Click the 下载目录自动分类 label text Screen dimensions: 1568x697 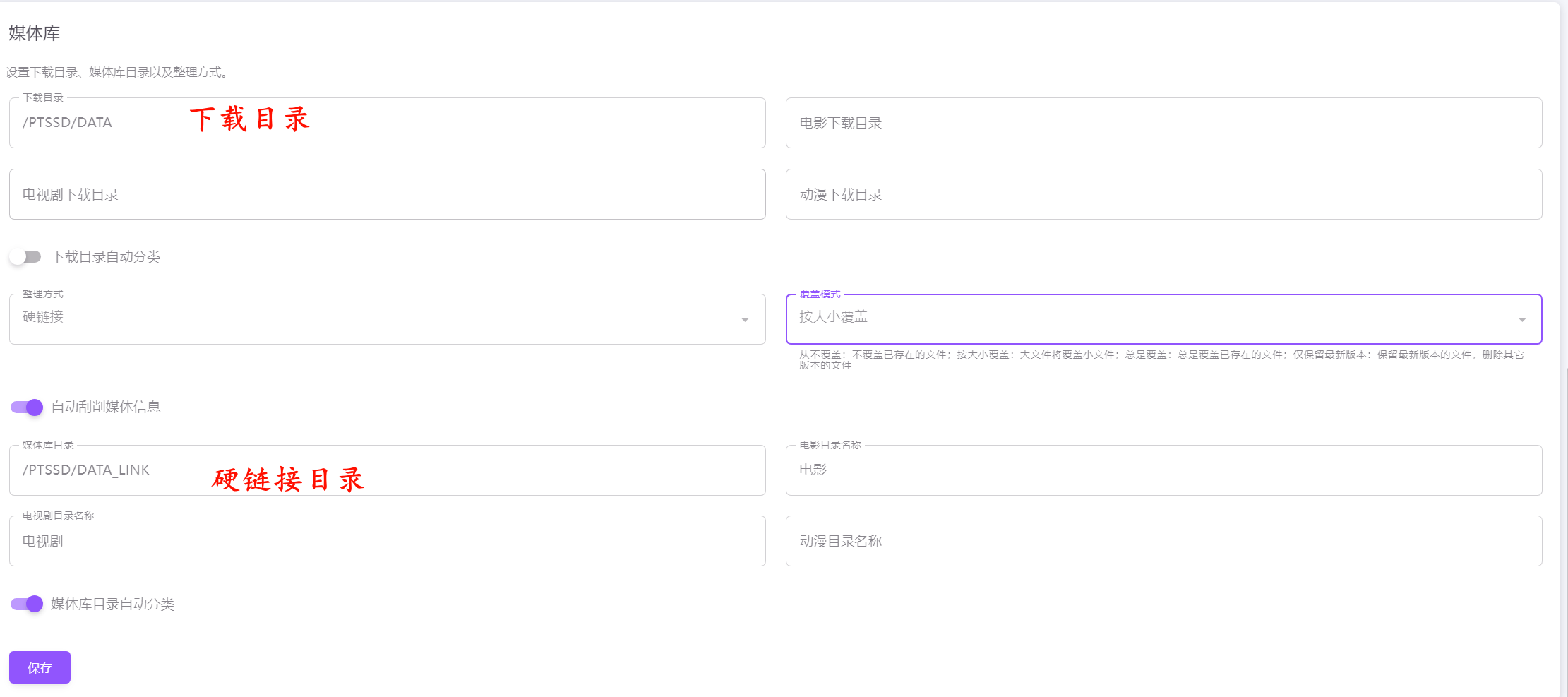pyautogui.click(x=106, y=256)
